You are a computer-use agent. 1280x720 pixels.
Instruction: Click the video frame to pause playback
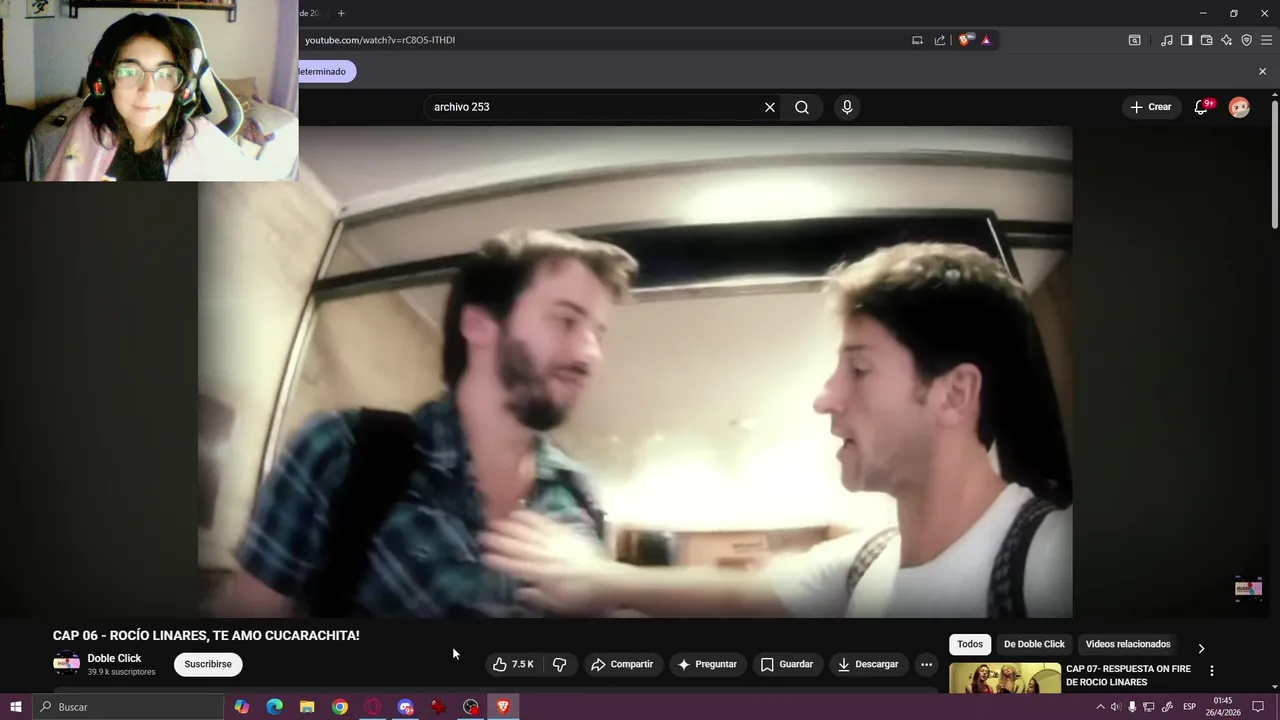pos(635,372)
